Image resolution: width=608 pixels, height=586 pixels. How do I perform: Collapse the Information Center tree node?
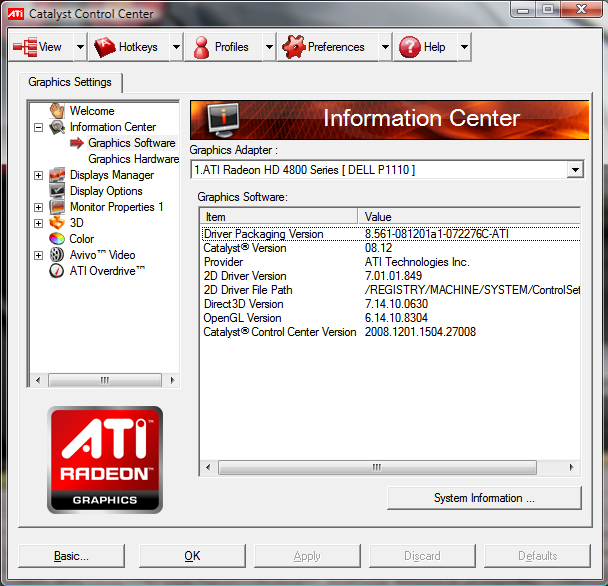tap(39, 127)
